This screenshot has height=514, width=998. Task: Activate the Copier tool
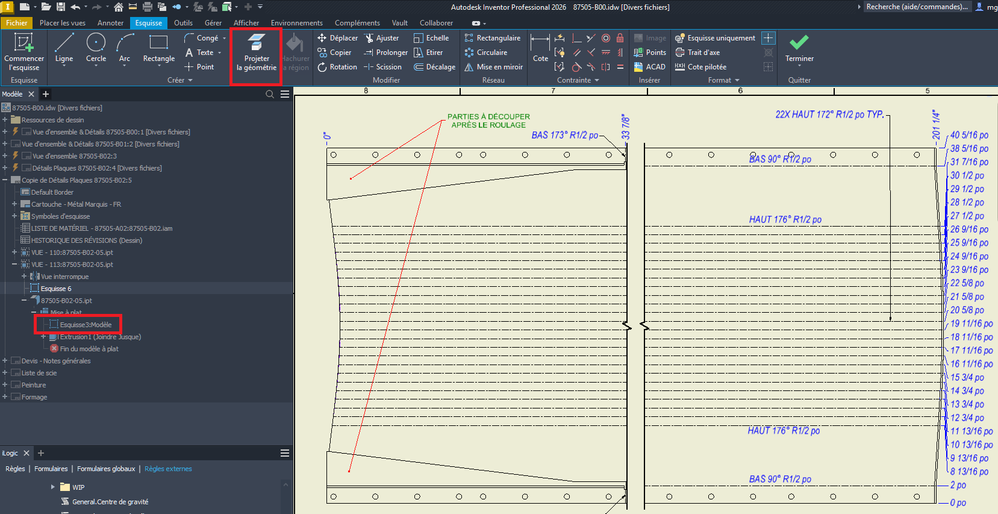[334, 52]
